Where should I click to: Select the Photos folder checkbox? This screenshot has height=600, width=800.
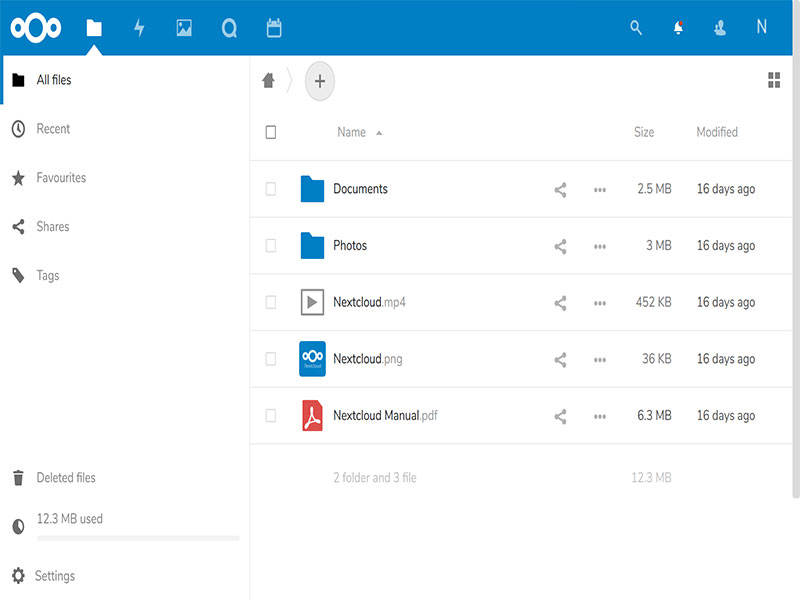coord(271,245)
